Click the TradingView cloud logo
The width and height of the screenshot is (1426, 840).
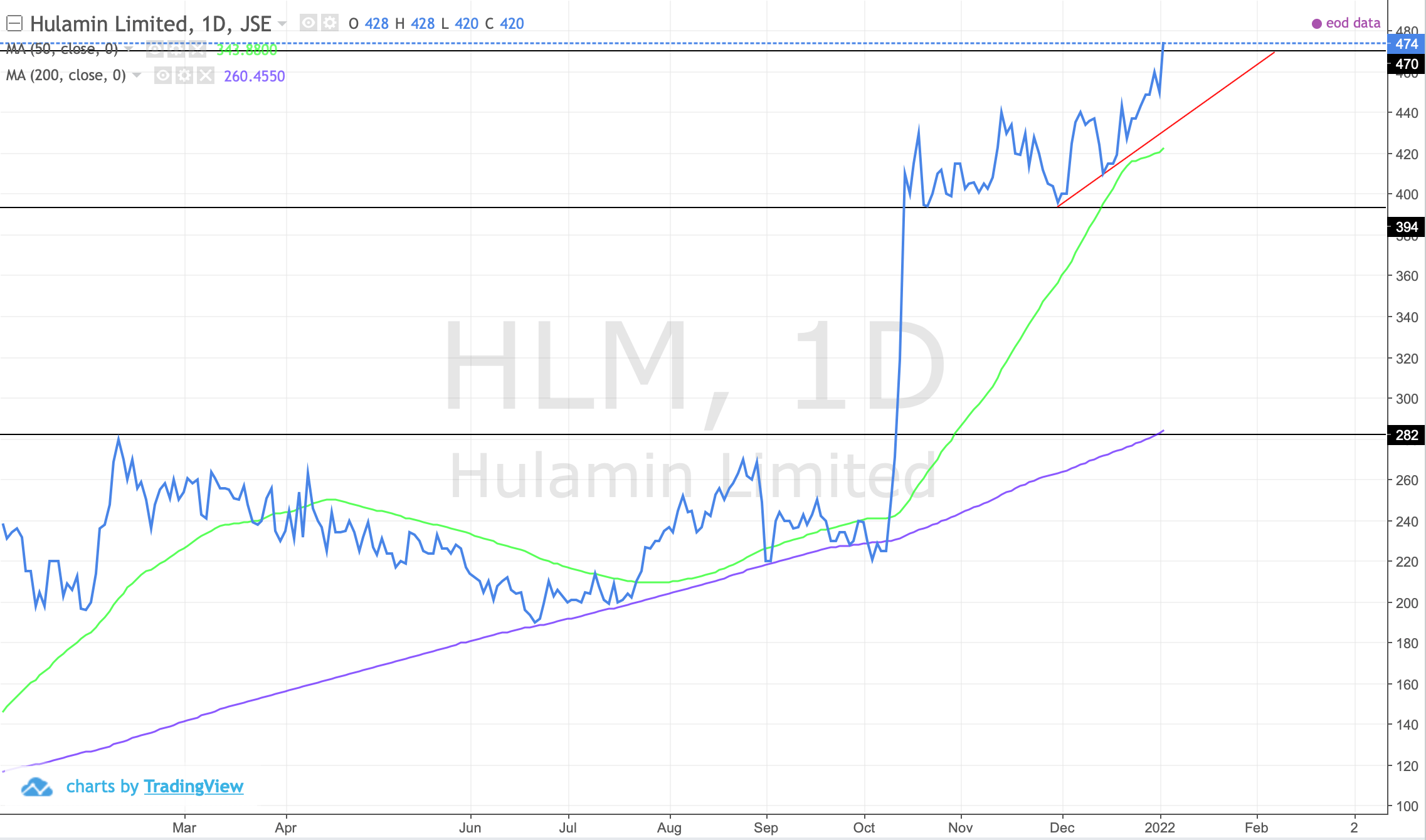pos(36,787)
